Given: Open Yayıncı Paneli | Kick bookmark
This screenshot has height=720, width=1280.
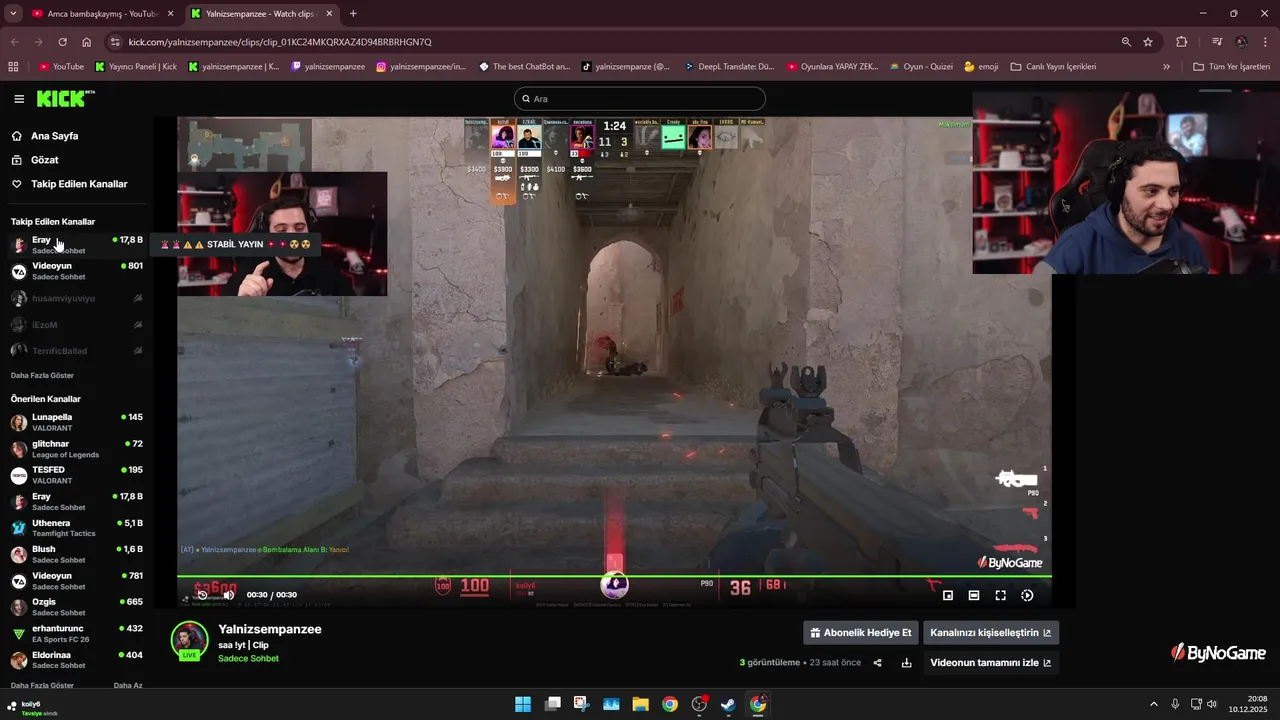Looking at the screenshot, I should [135, 67].
